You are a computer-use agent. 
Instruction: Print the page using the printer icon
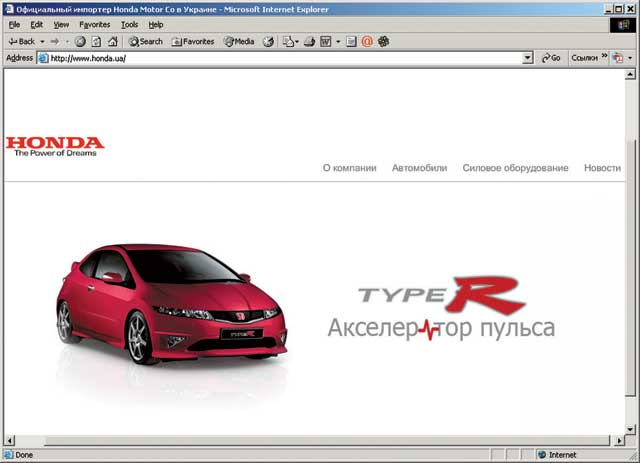point(310,41)
